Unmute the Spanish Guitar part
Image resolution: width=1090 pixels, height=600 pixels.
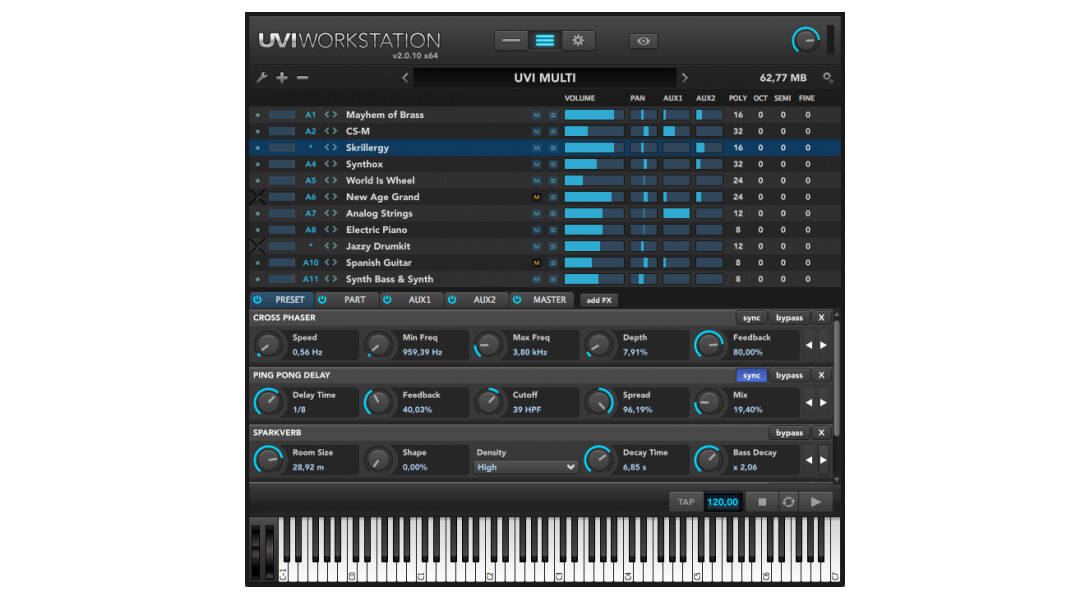coord(537,263)
